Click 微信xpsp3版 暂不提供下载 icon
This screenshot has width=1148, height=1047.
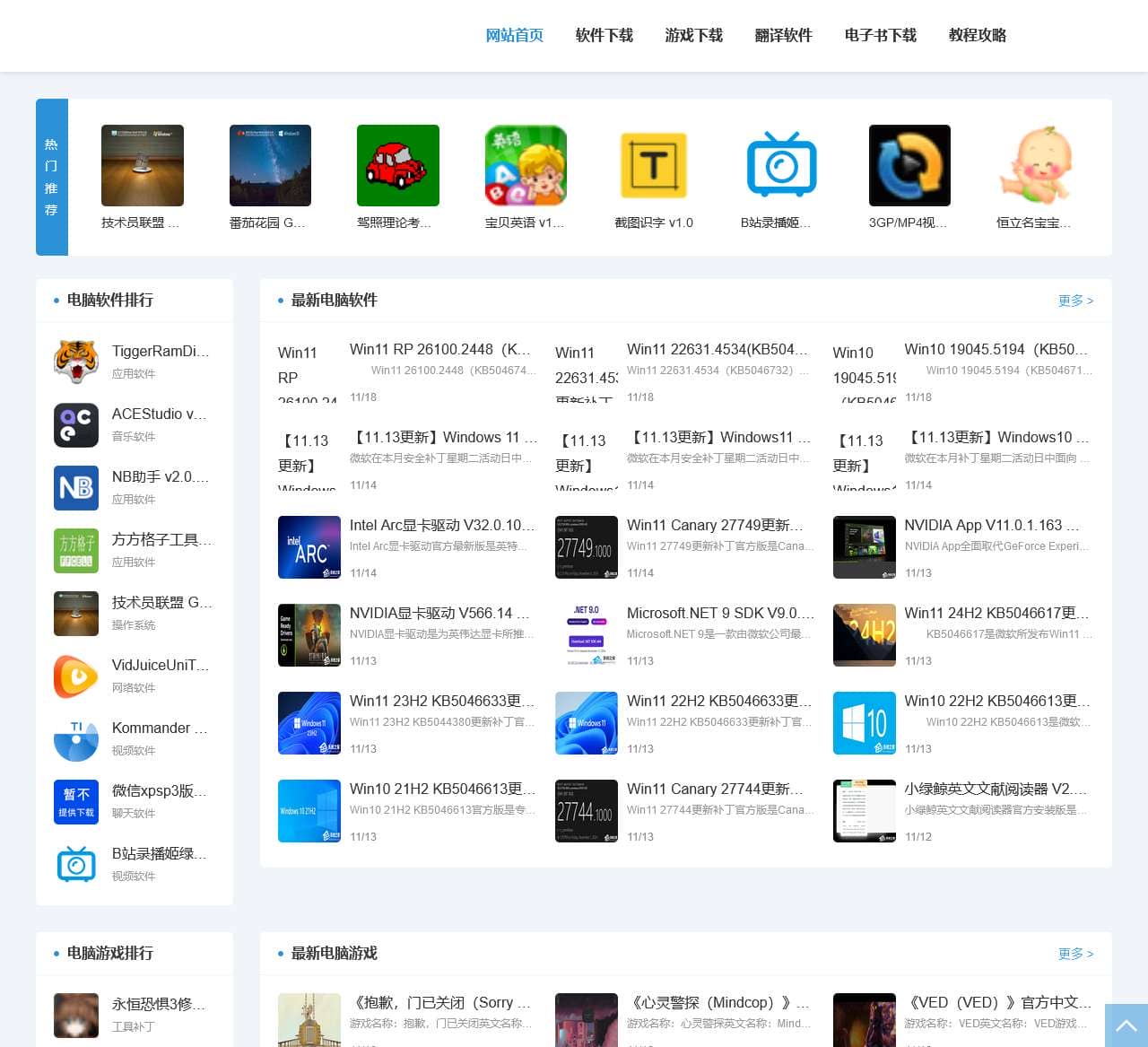pyautogui.click(x=76, y=801)
